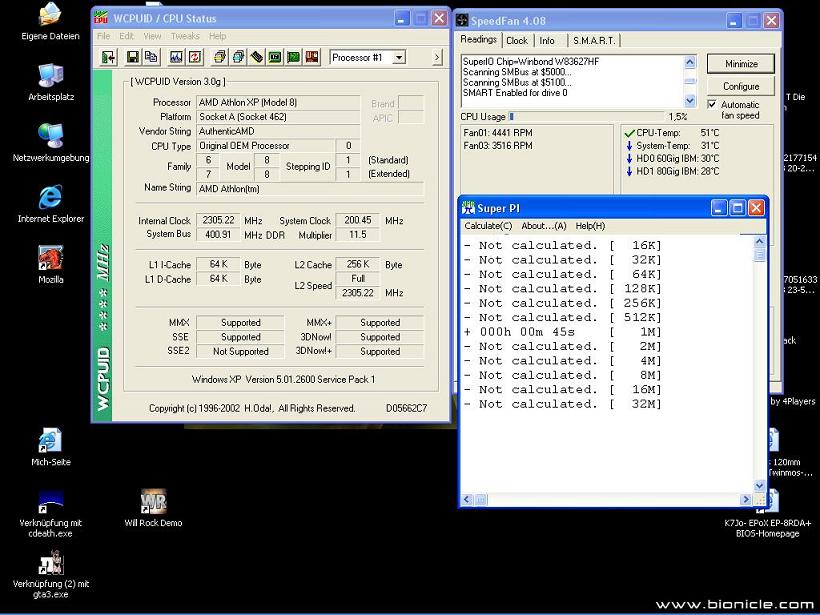Viewport: 820px width, 615px height.
Task: Open the Tweaks menu in WCPUID
Action: point(185,36)
